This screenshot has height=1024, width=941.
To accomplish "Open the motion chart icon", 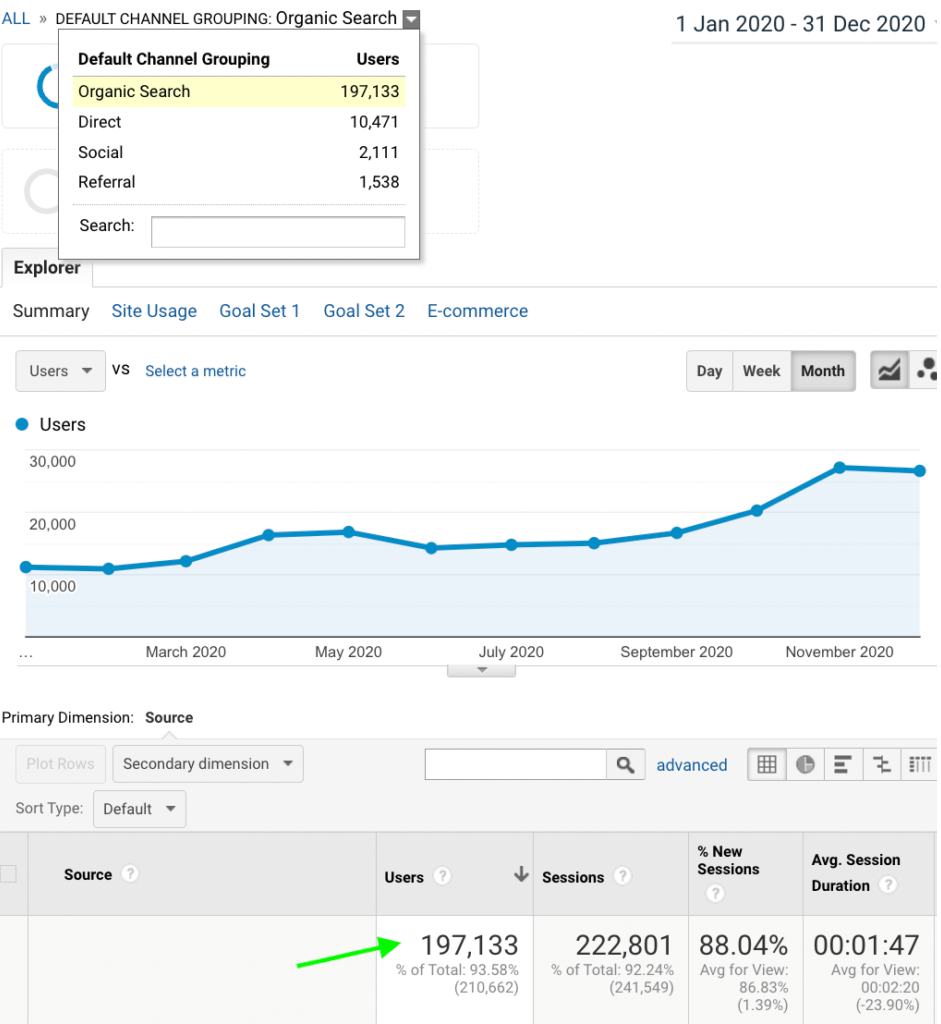I will pyautogui.click(x=926, y=371).
